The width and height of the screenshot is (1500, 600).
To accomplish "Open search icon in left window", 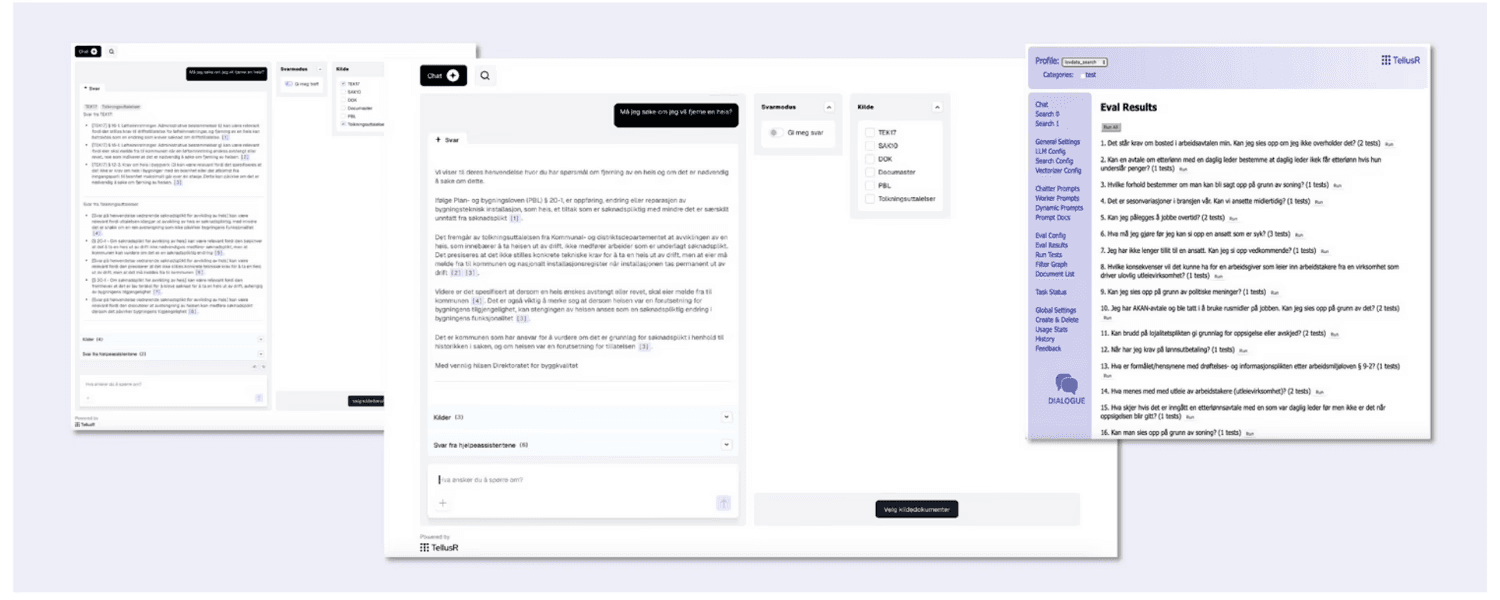I will [x=112, y=51].
